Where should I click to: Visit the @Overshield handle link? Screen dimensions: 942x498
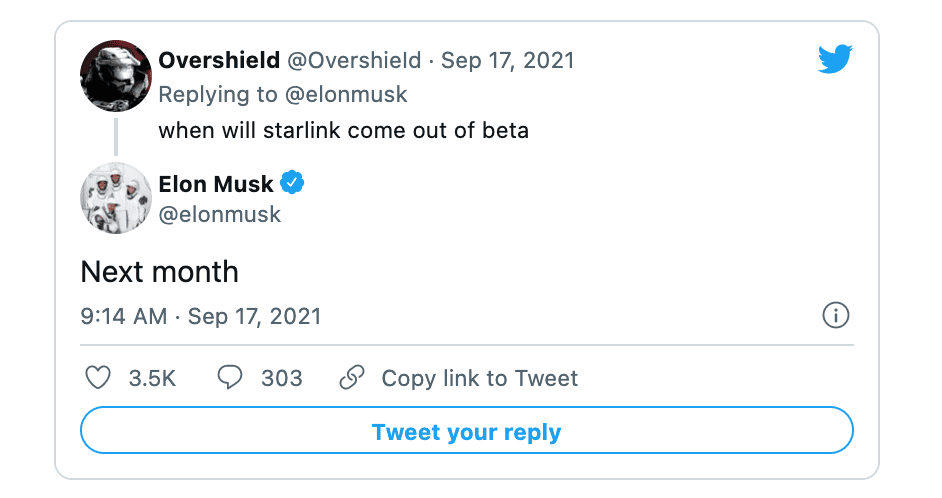(x=354, y=60)
